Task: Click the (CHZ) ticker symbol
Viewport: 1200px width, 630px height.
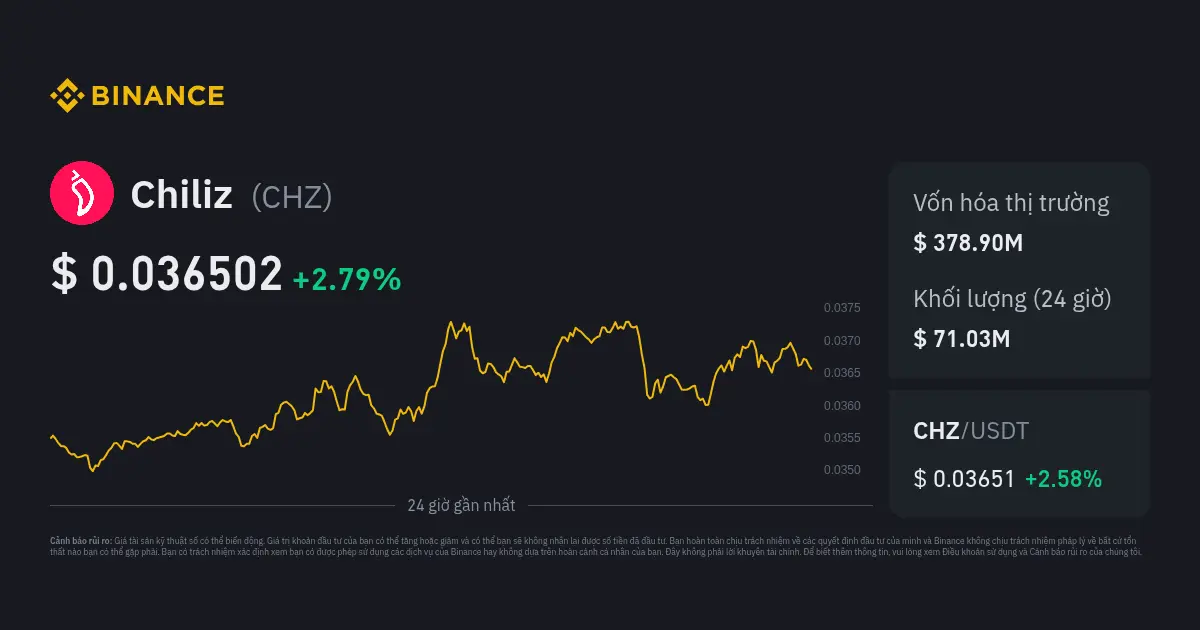Action: 292,197
